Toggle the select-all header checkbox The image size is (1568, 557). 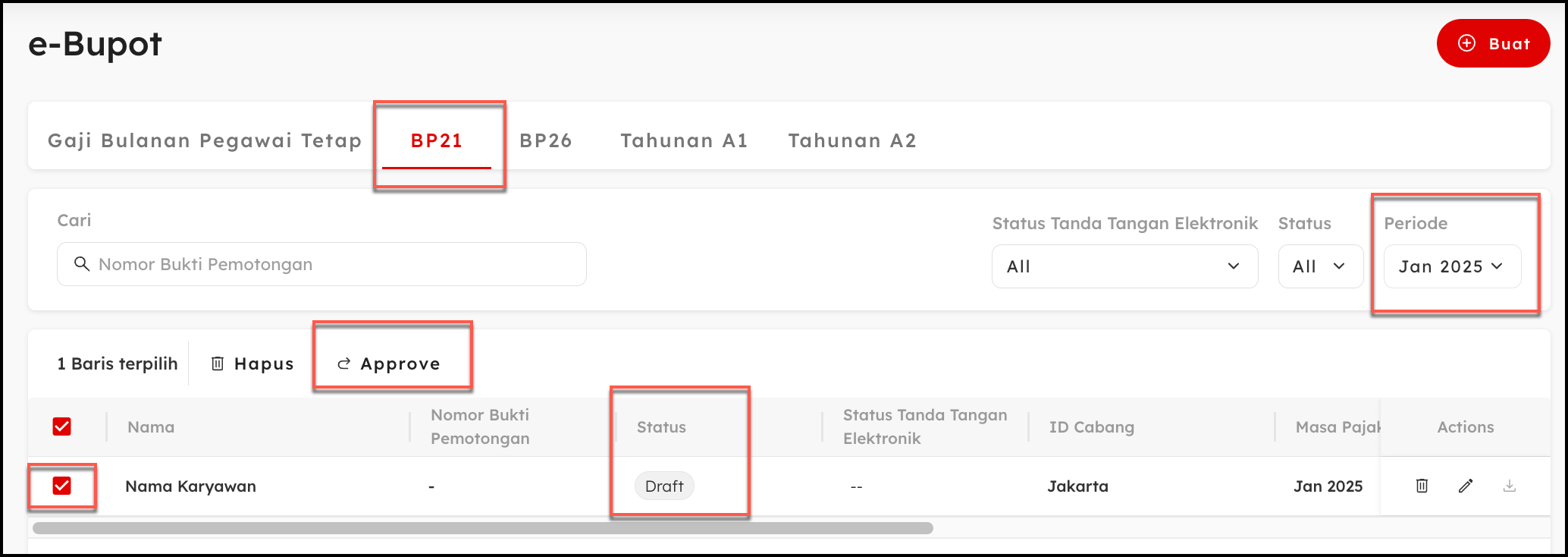62,426
